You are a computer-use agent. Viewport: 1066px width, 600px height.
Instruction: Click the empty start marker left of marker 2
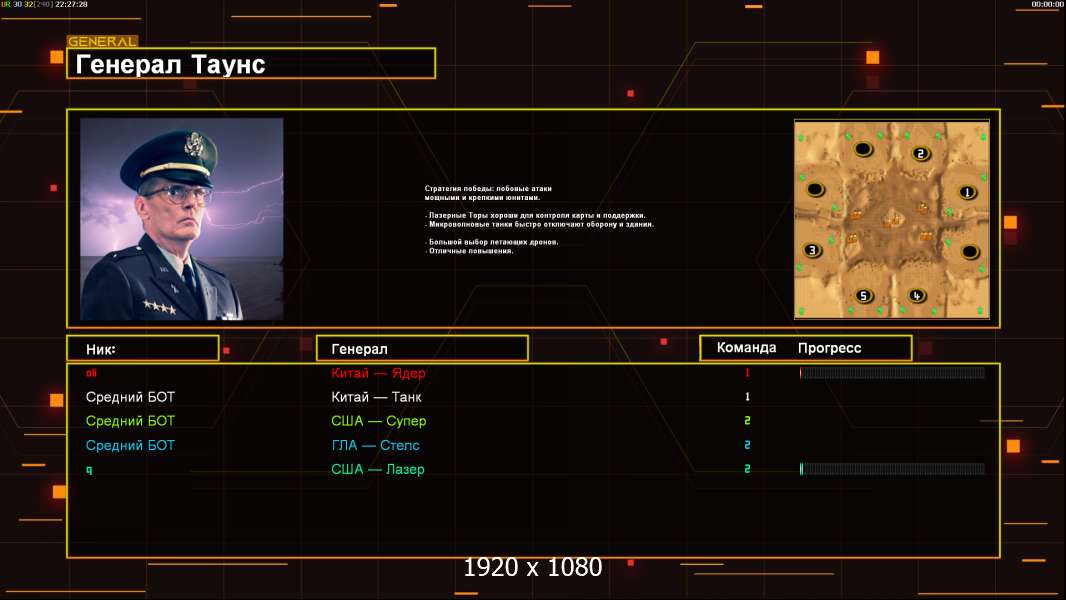click(863, 148)
